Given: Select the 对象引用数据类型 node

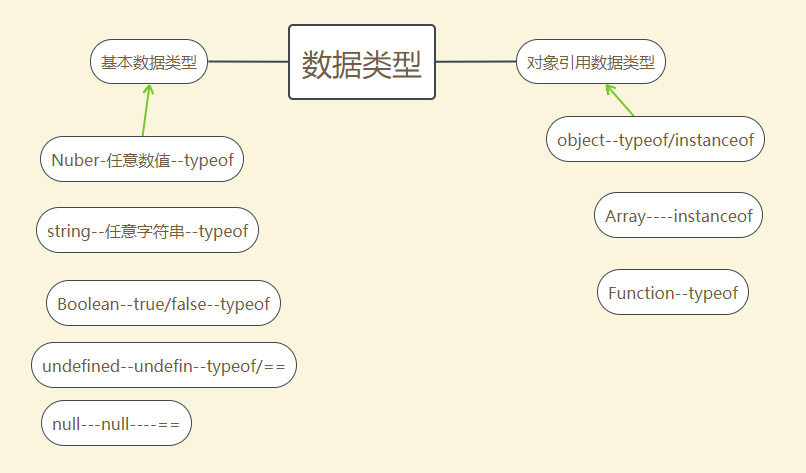Looking at the screenshot, I should click(591, 62).
